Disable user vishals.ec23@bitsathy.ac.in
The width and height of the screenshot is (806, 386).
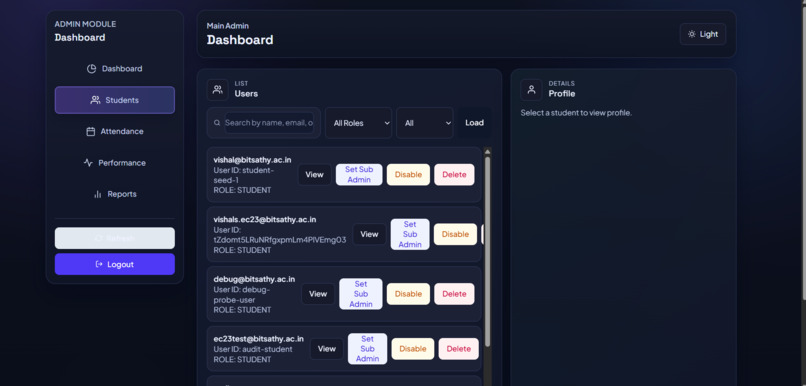coord(455,234)
